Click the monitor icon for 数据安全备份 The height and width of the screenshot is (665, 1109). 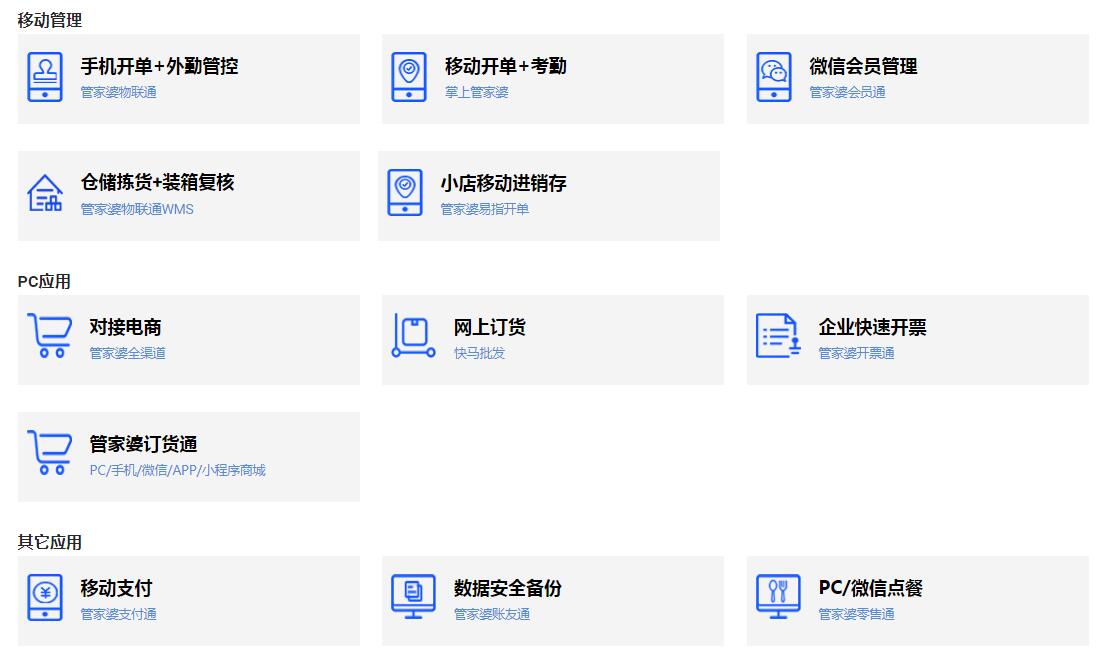(413, 597)
